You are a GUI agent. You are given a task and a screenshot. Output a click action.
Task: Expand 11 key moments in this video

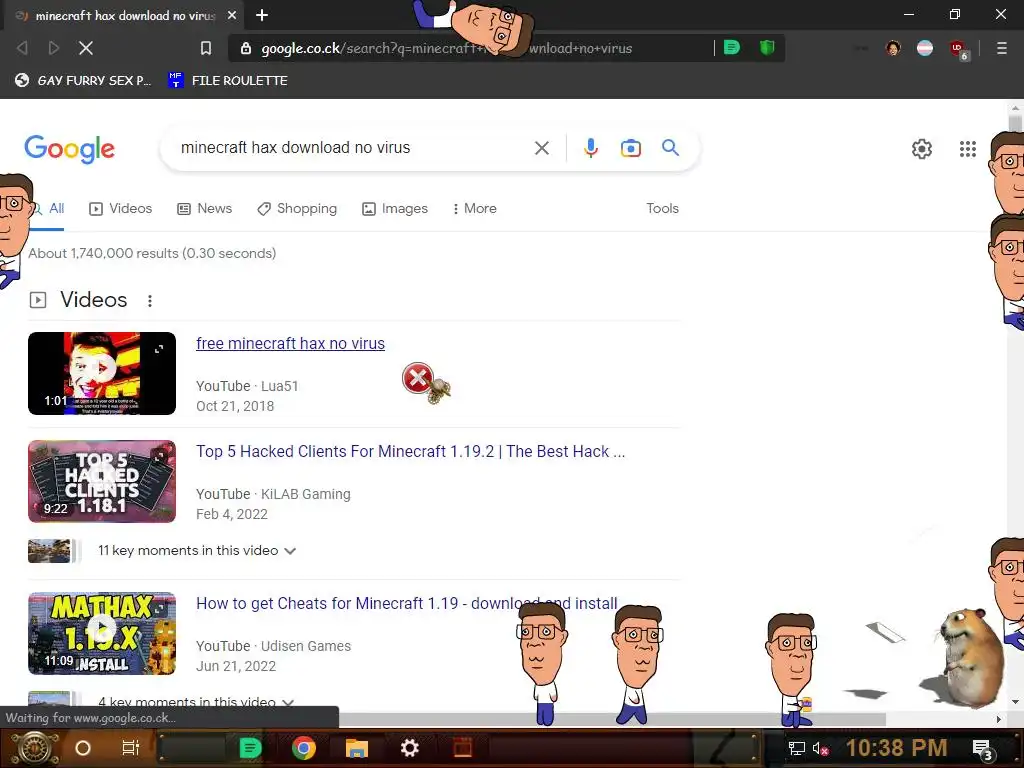(x=197, y=551)
